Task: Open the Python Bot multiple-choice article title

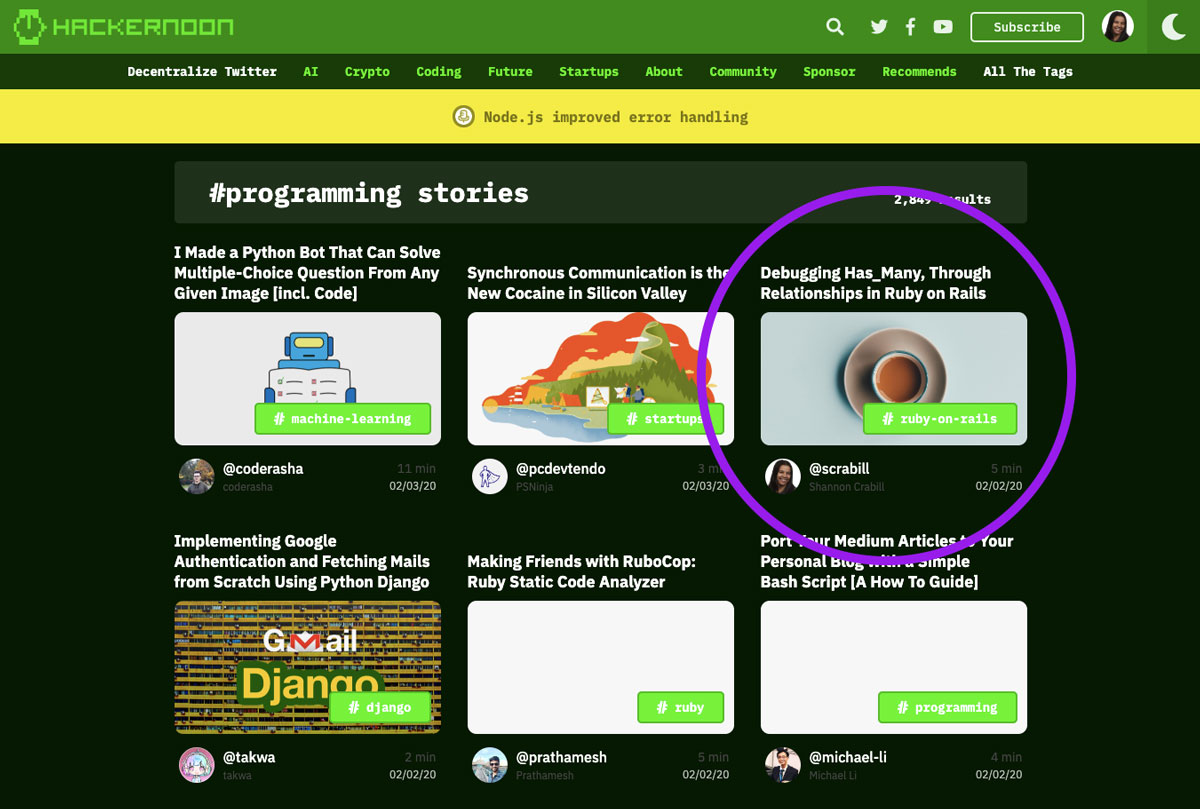Action: (307, 273)
